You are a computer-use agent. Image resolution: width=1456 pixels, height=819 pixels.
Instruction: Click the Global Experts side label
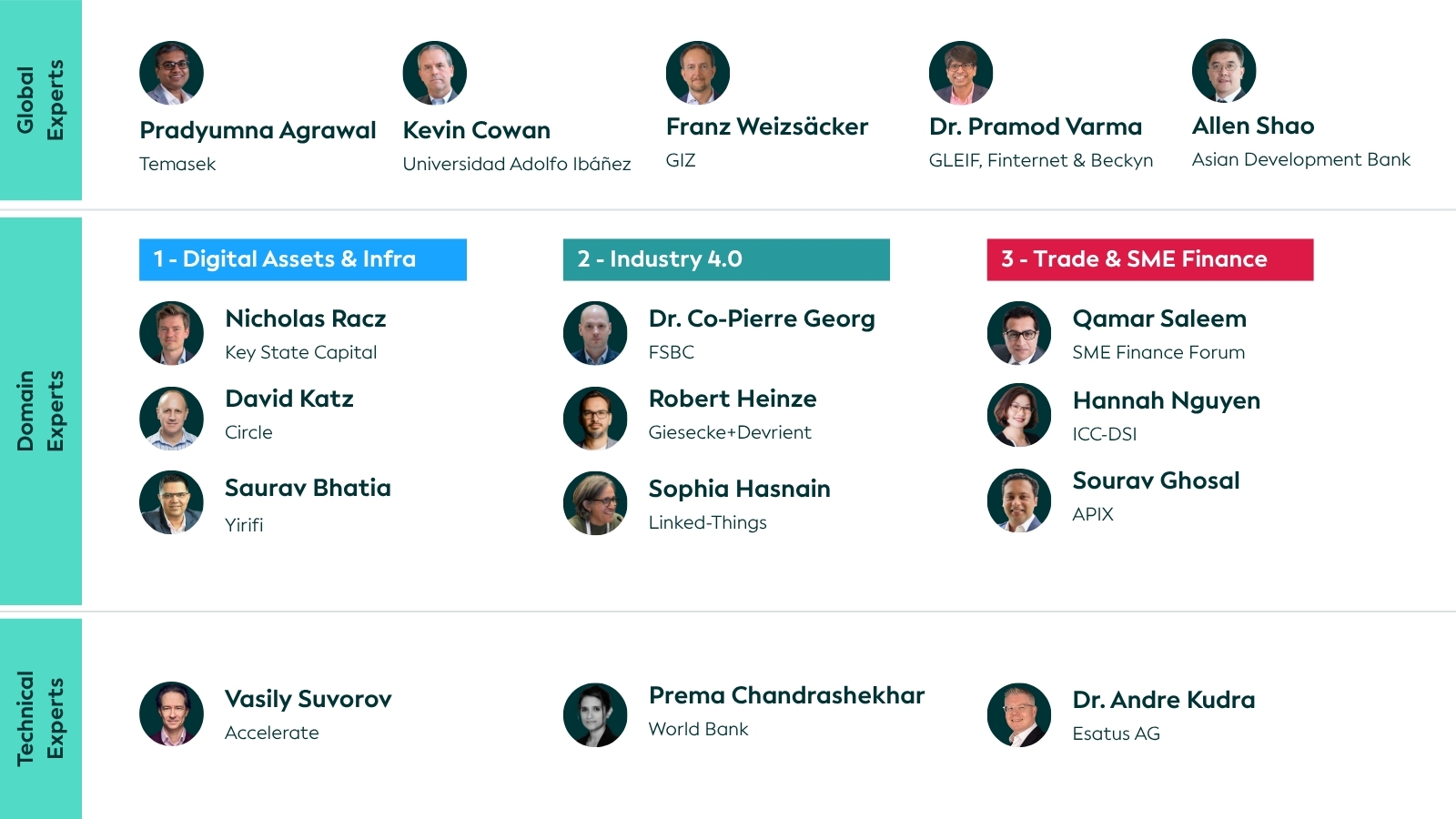[x=41, y=100]
